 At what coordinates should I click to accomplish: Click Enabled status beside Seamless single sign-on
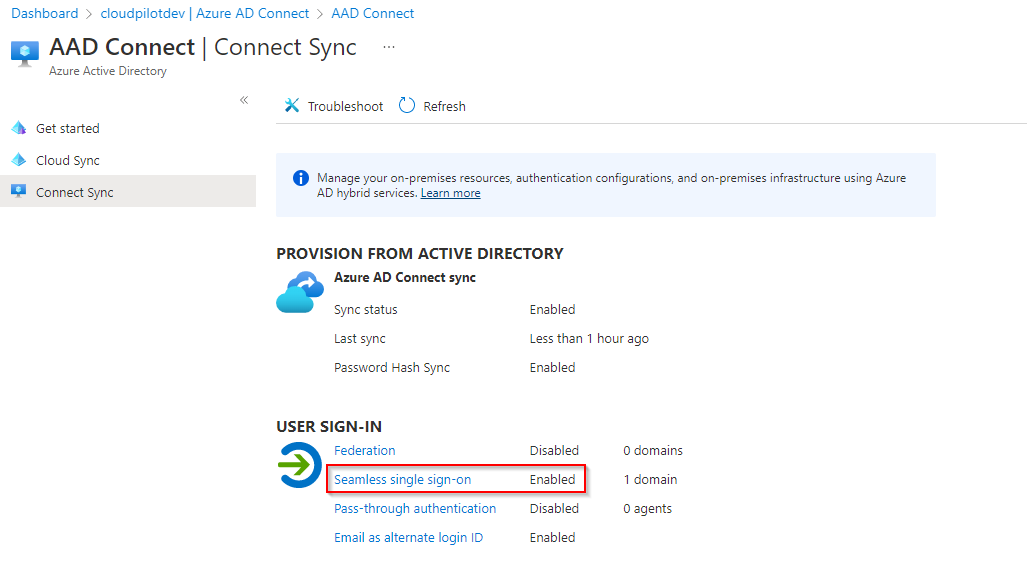(552, 479)
